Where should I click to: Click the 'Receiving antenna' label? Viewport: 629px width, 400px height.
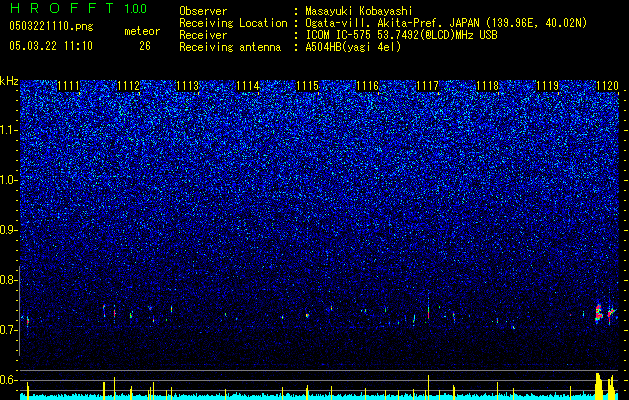pos(230,47)
